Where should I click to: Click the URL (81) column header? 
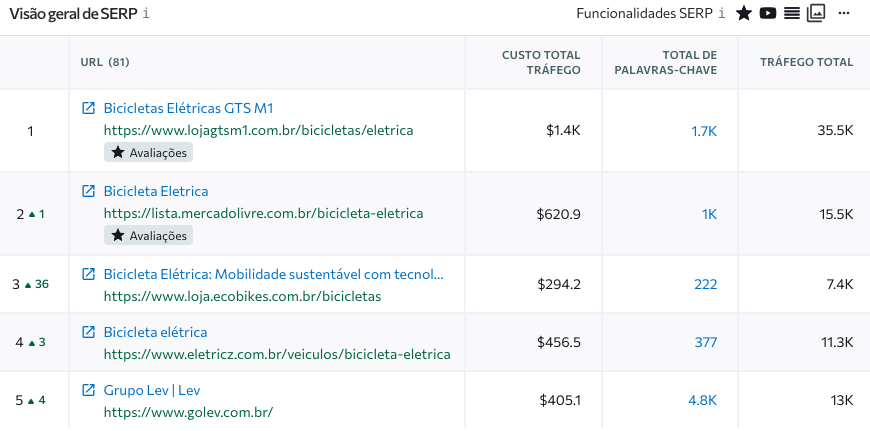(105, 62)
